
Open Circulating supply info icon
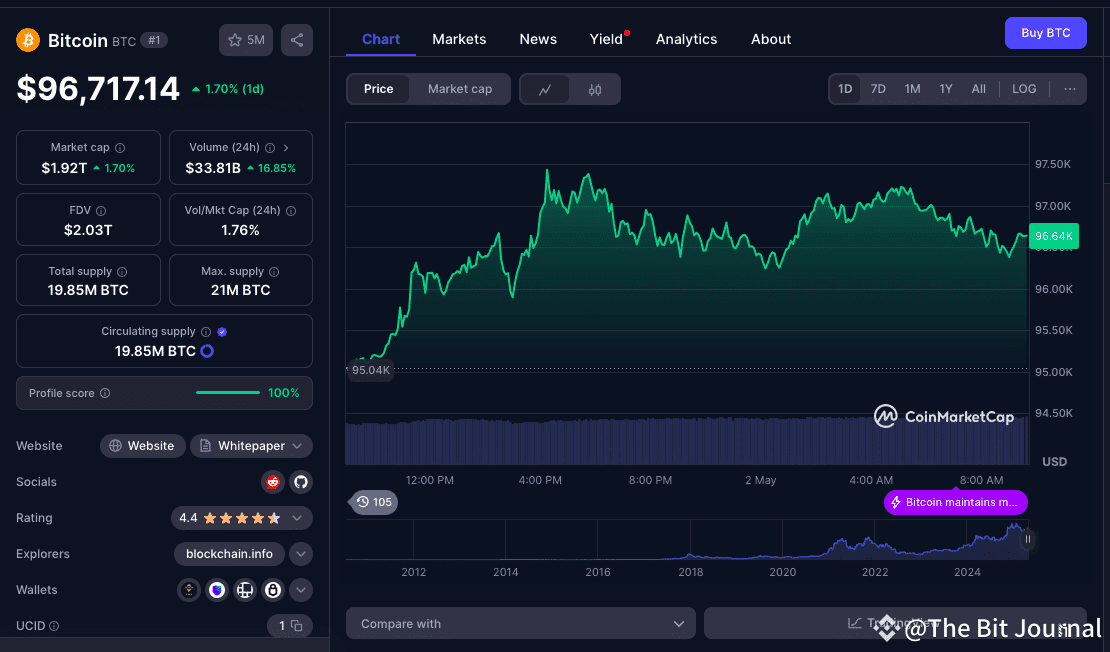tap(206, 332)
